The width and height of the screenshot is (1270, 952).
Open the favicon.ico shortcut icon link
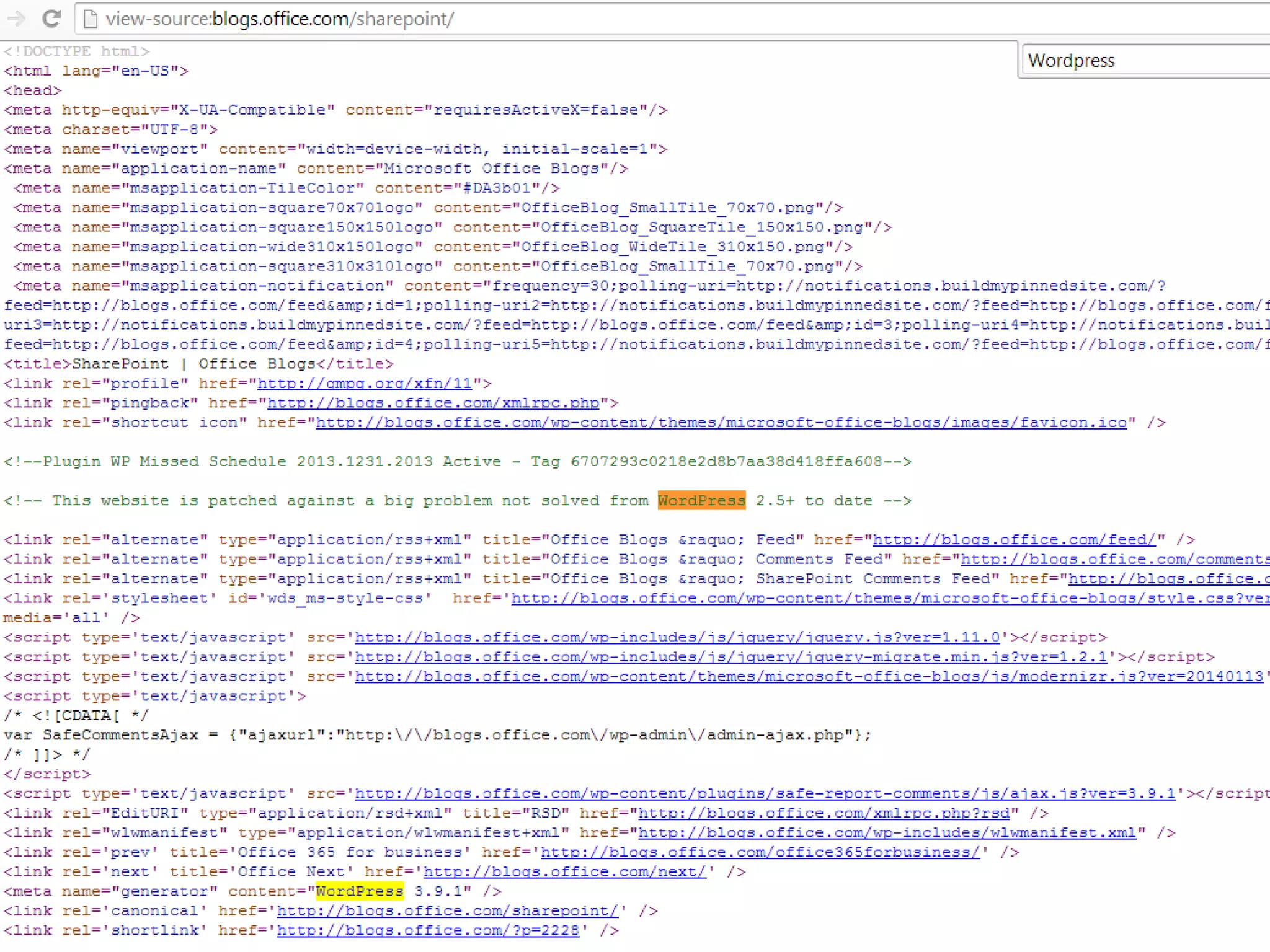(x=721, y=423)
